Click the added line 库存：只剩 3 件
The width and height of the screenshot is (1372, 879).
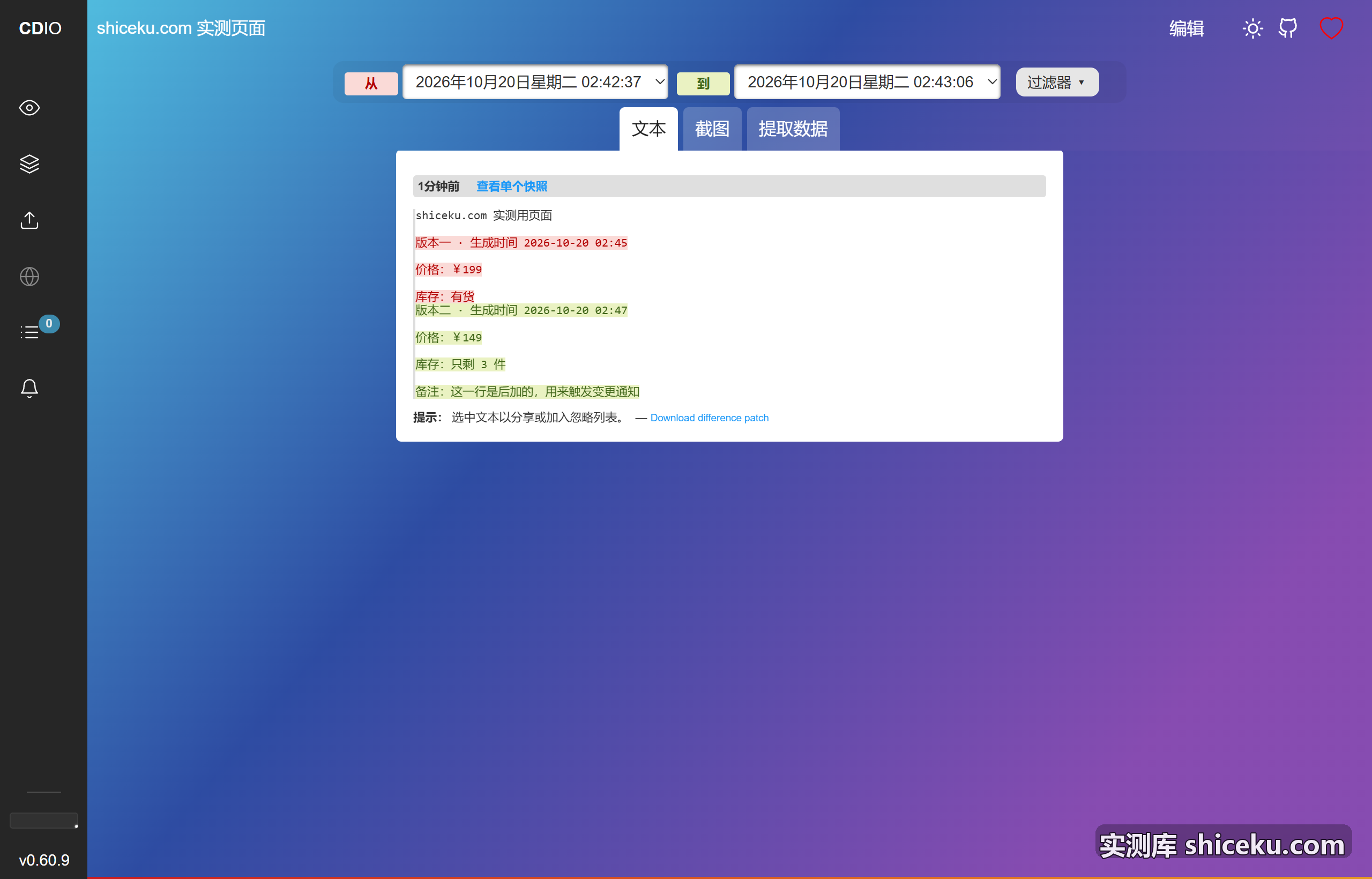tap(460, 364)
